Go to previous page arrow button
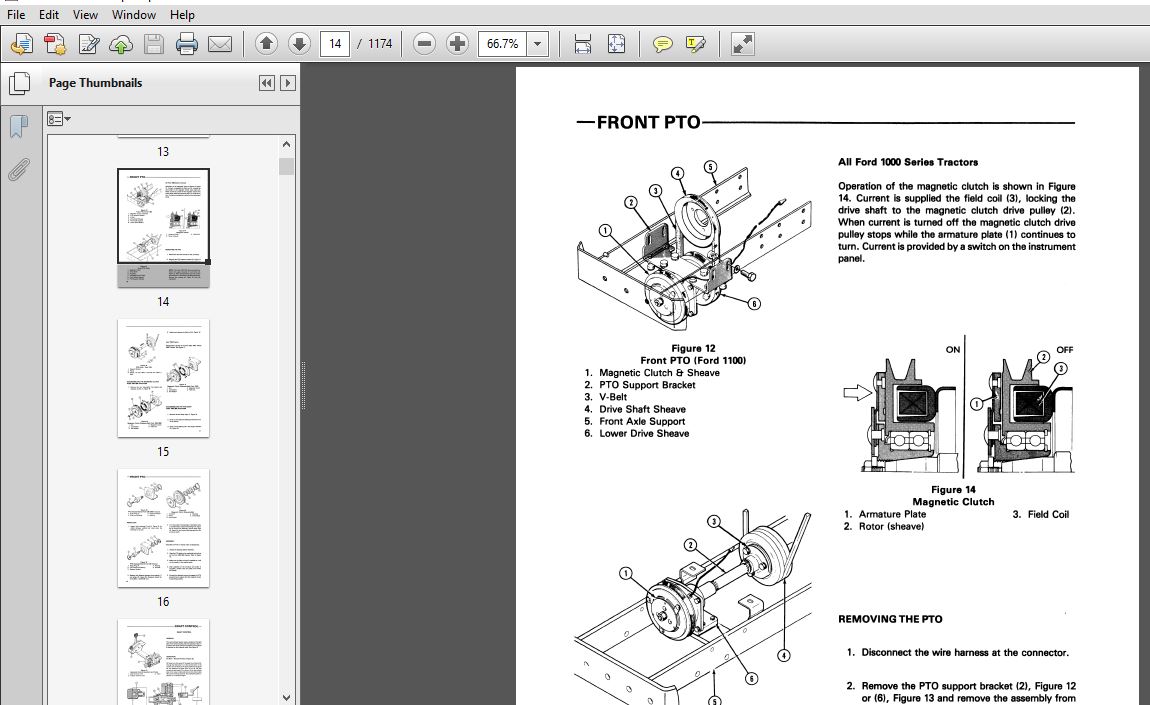 click(266, 44)
